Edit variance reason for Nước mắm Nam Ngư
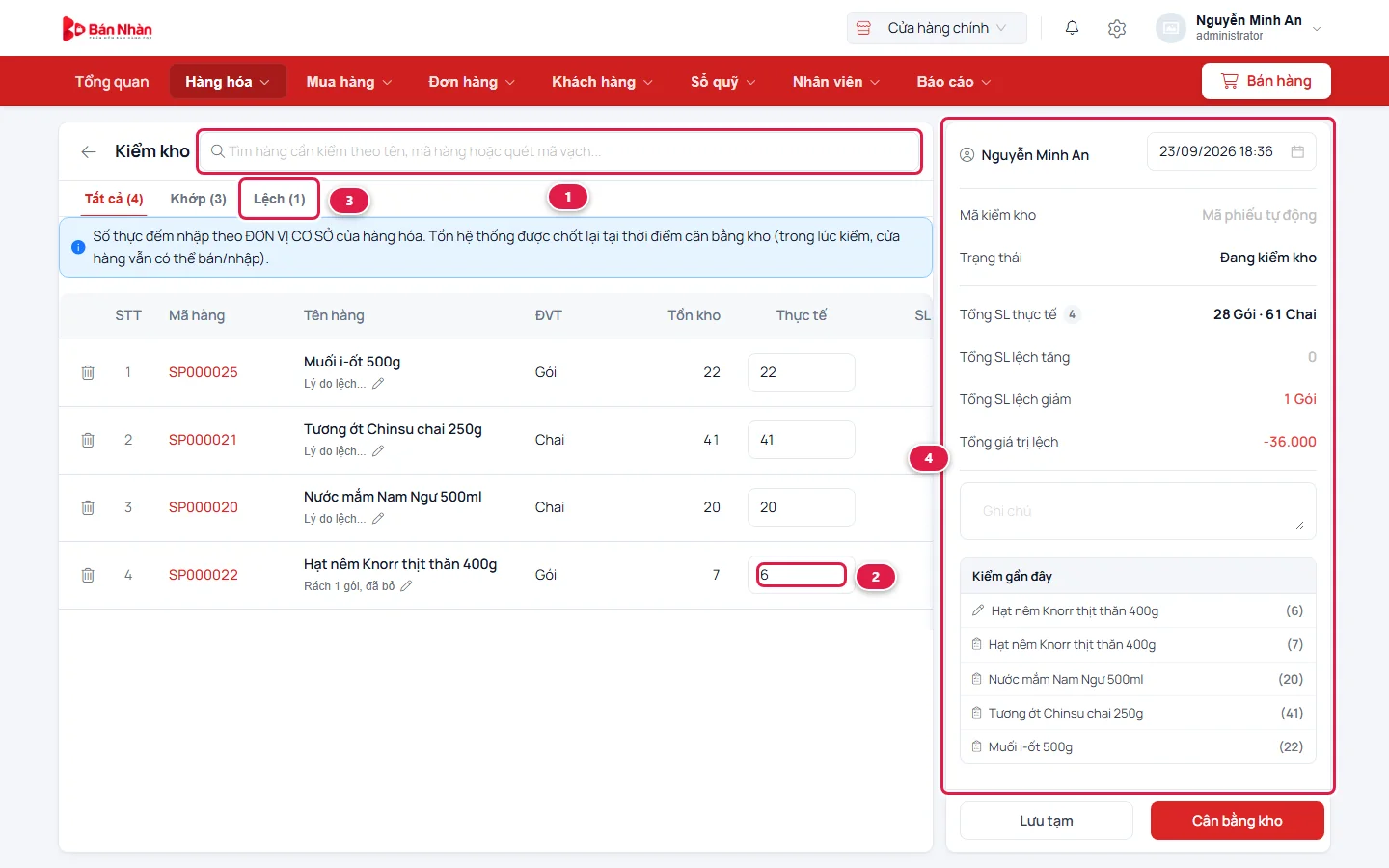This screenshot has width=1389, height=868. [378, 519]
